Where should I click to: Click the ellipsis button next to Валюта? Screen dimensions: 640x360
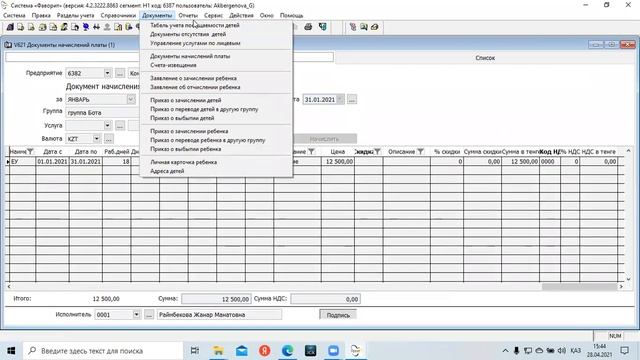109,139
